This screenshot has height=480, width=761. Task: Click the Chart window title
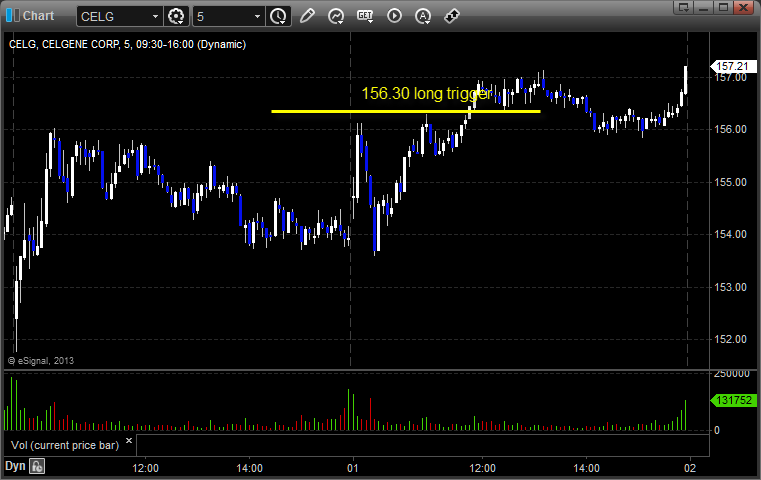[x=38, y=16]
